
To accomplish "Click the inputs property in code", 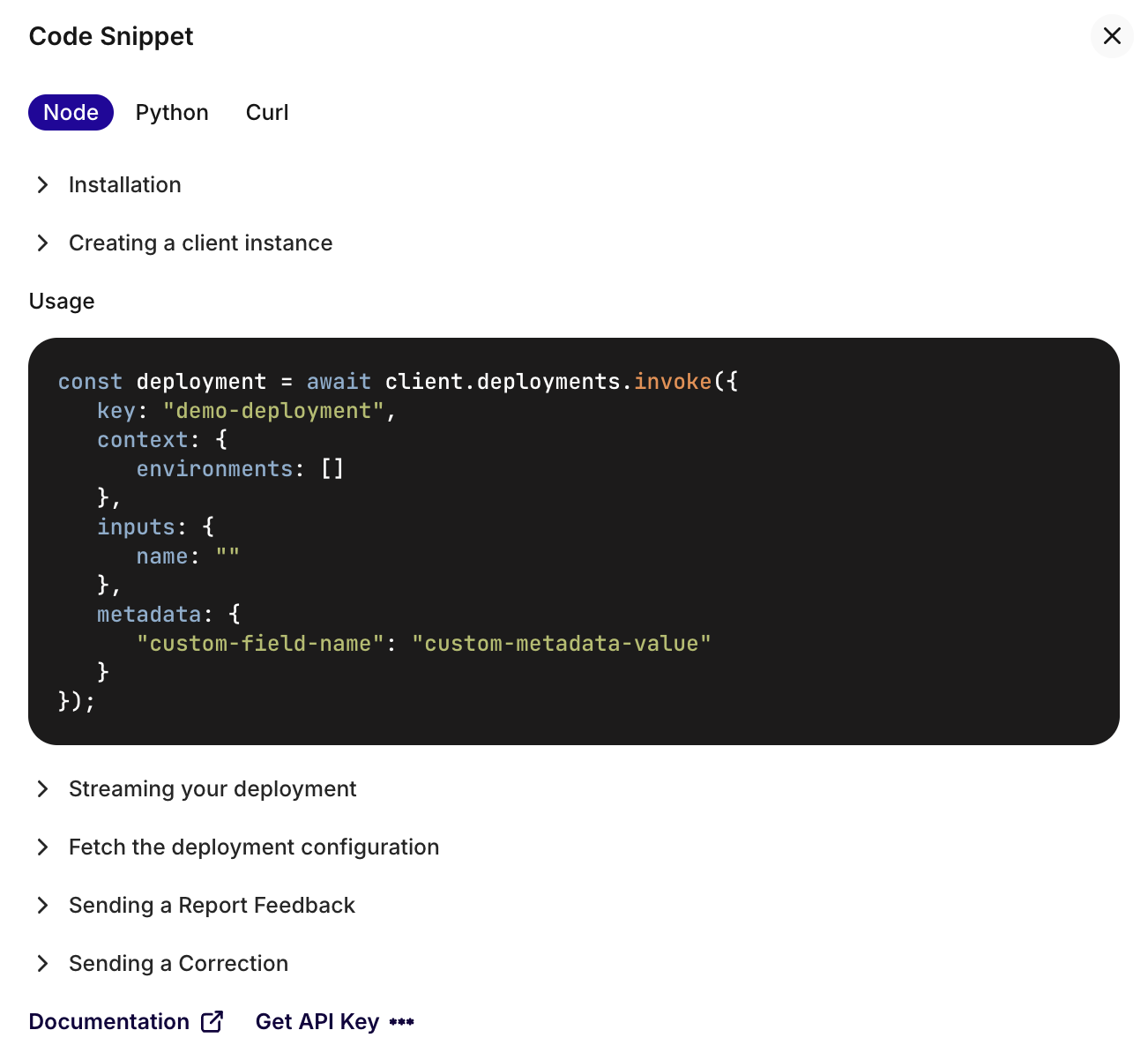I will [136, 527].
